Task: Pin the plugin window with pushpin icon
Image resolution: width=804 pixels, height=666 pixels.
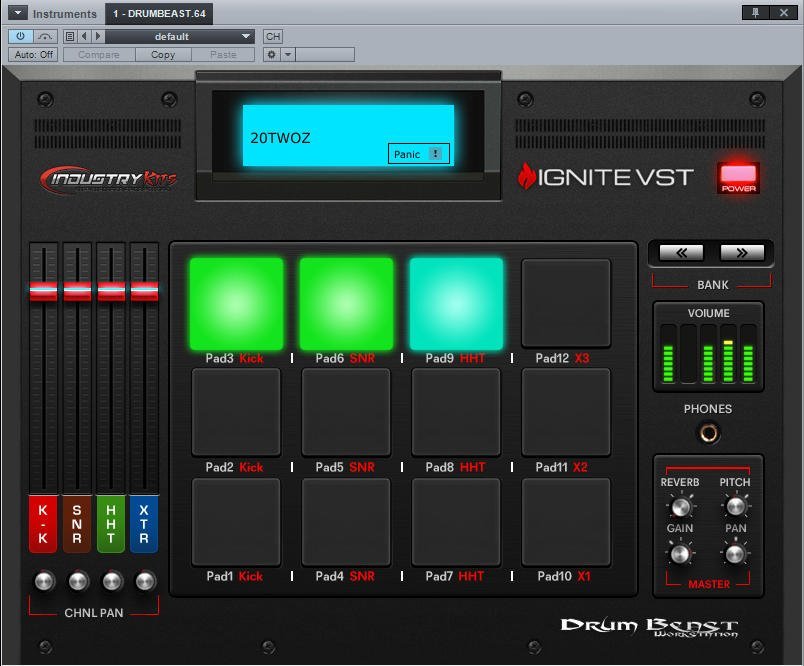Action: (x=755, y=13)
